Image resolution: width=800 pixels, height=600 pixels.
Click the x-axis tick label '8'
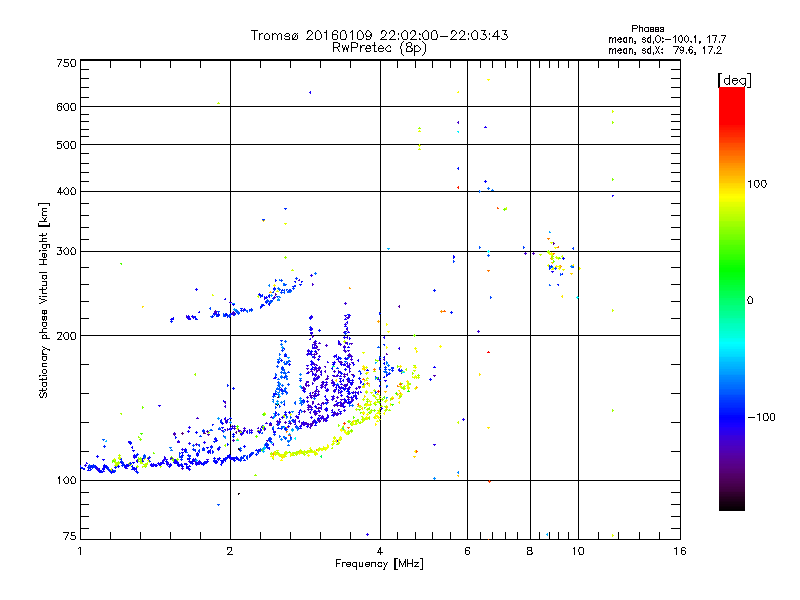tap(530, 551)
